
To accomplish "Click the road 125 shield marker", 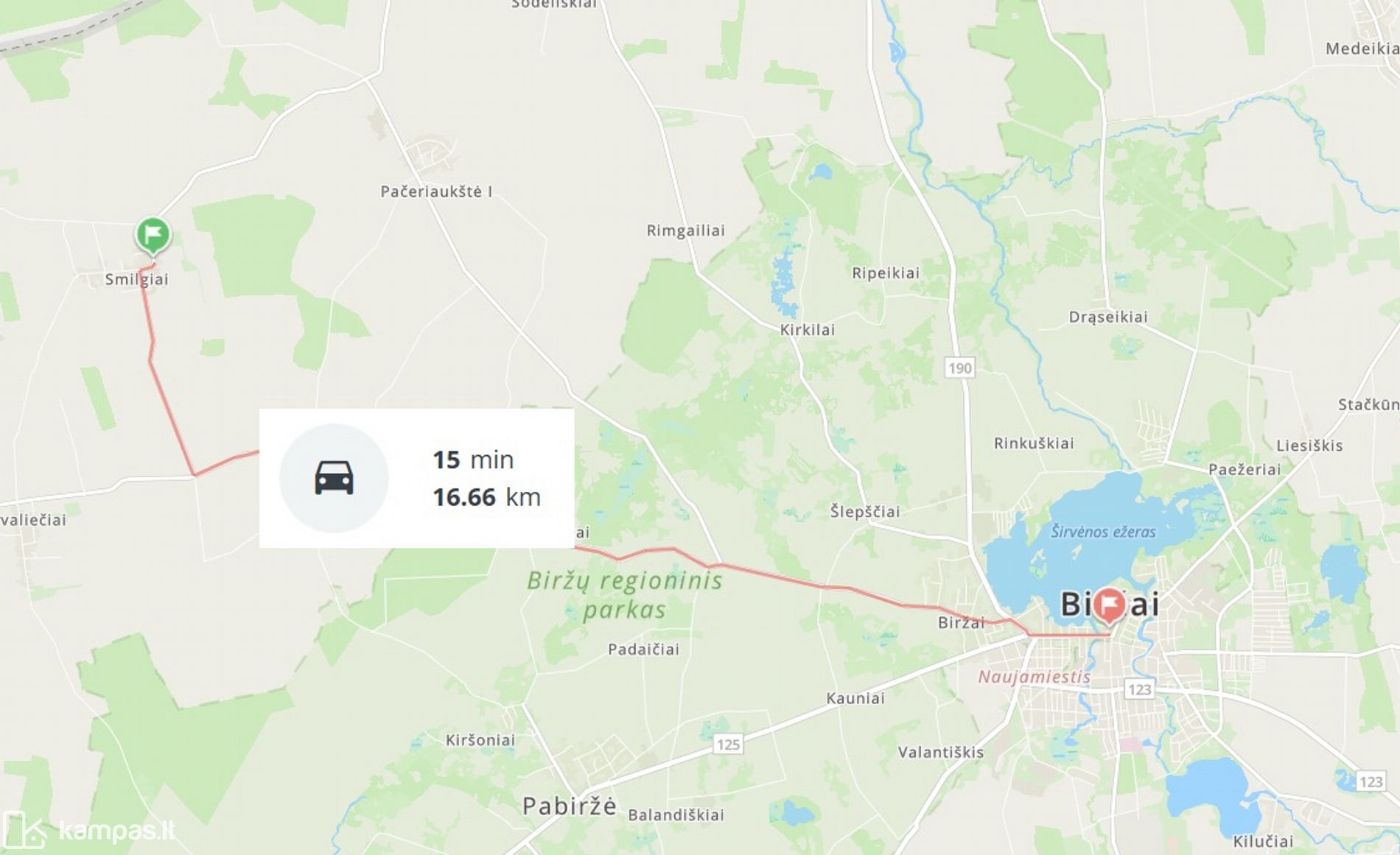I will click(728, 744).
